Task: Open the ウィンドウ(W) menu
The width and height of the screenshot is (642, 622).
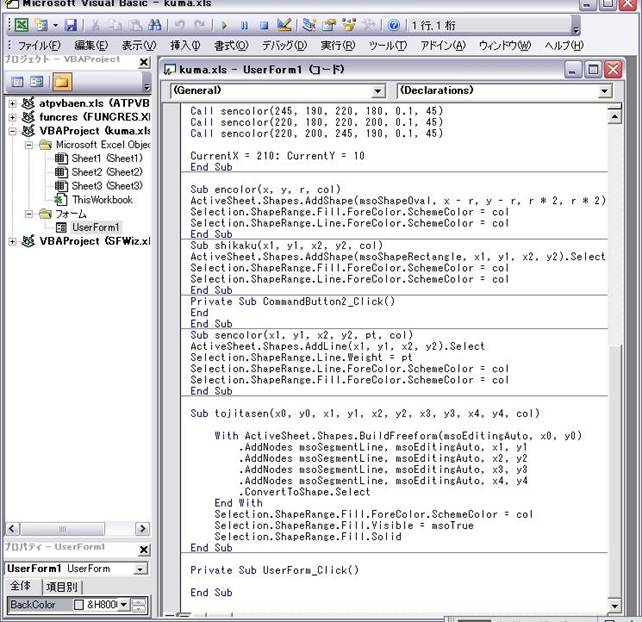Action: click(505, 45)
